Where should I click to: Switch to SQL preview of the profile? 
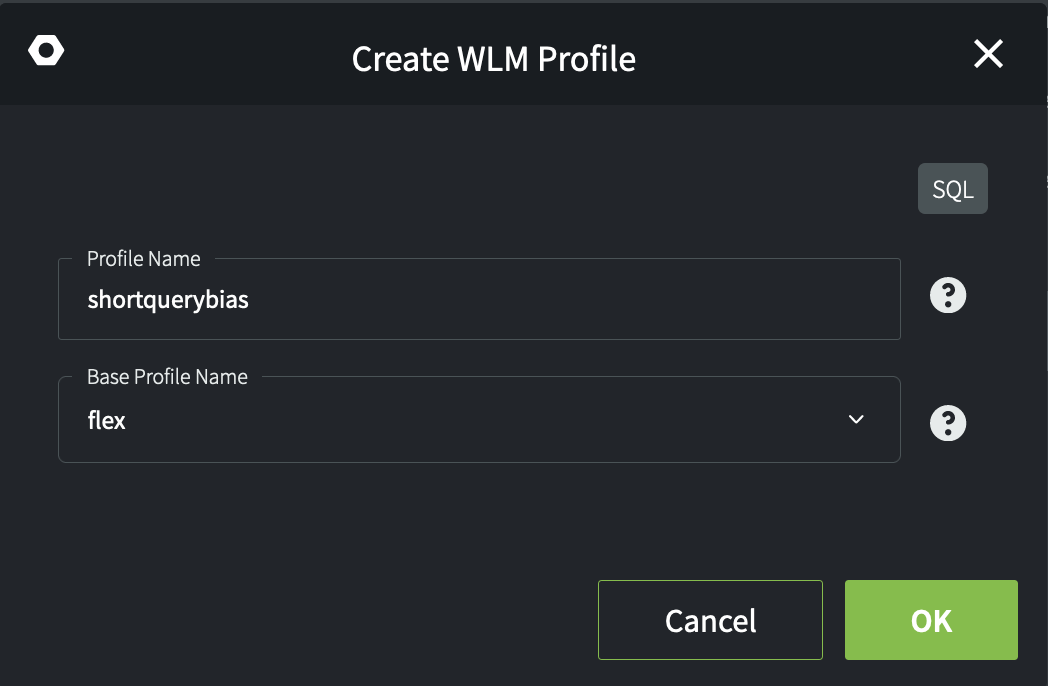pyautogui.click(x=952, y=188)
